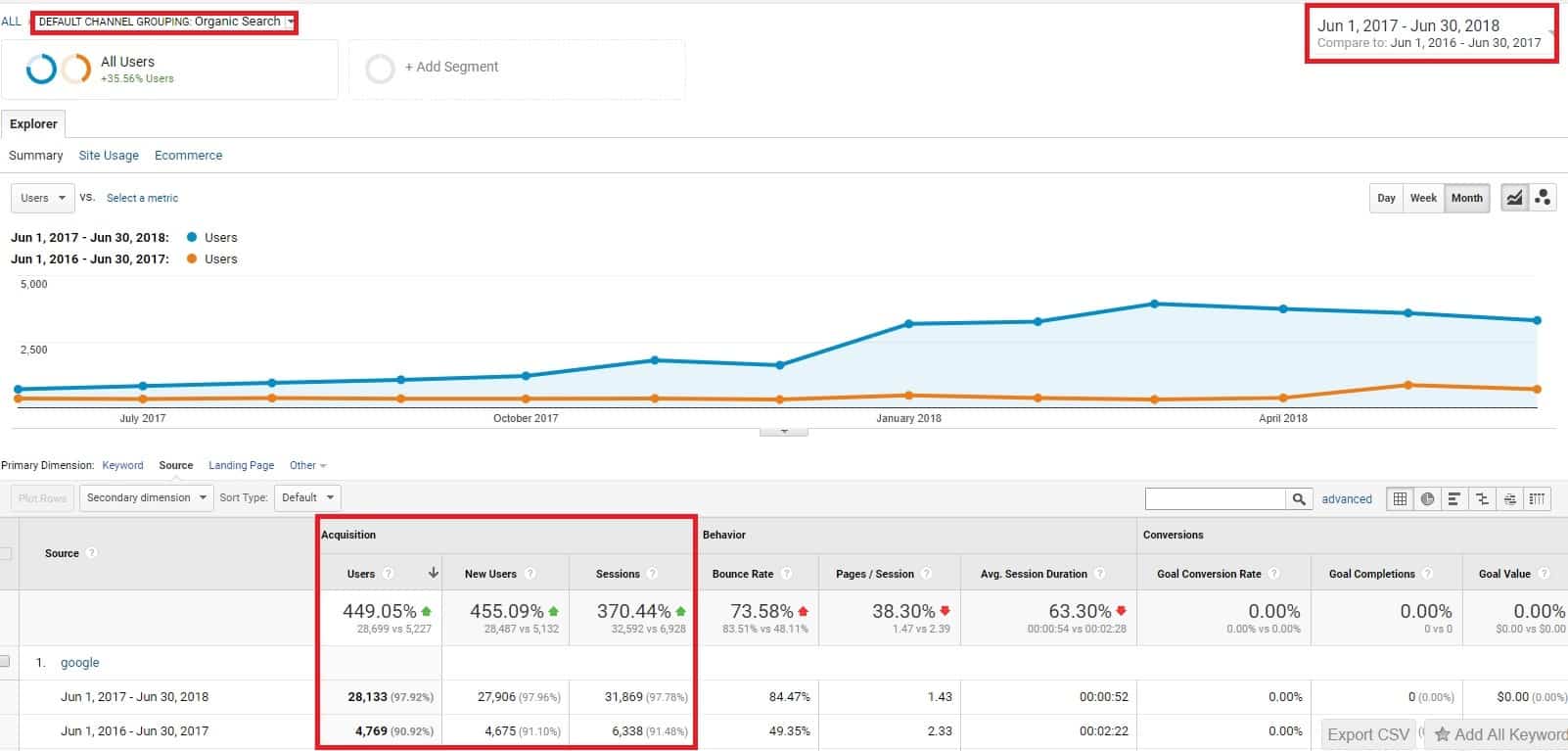Set primary dimension to Keyword
The image size is (1568, 751).
pos(122,465)
